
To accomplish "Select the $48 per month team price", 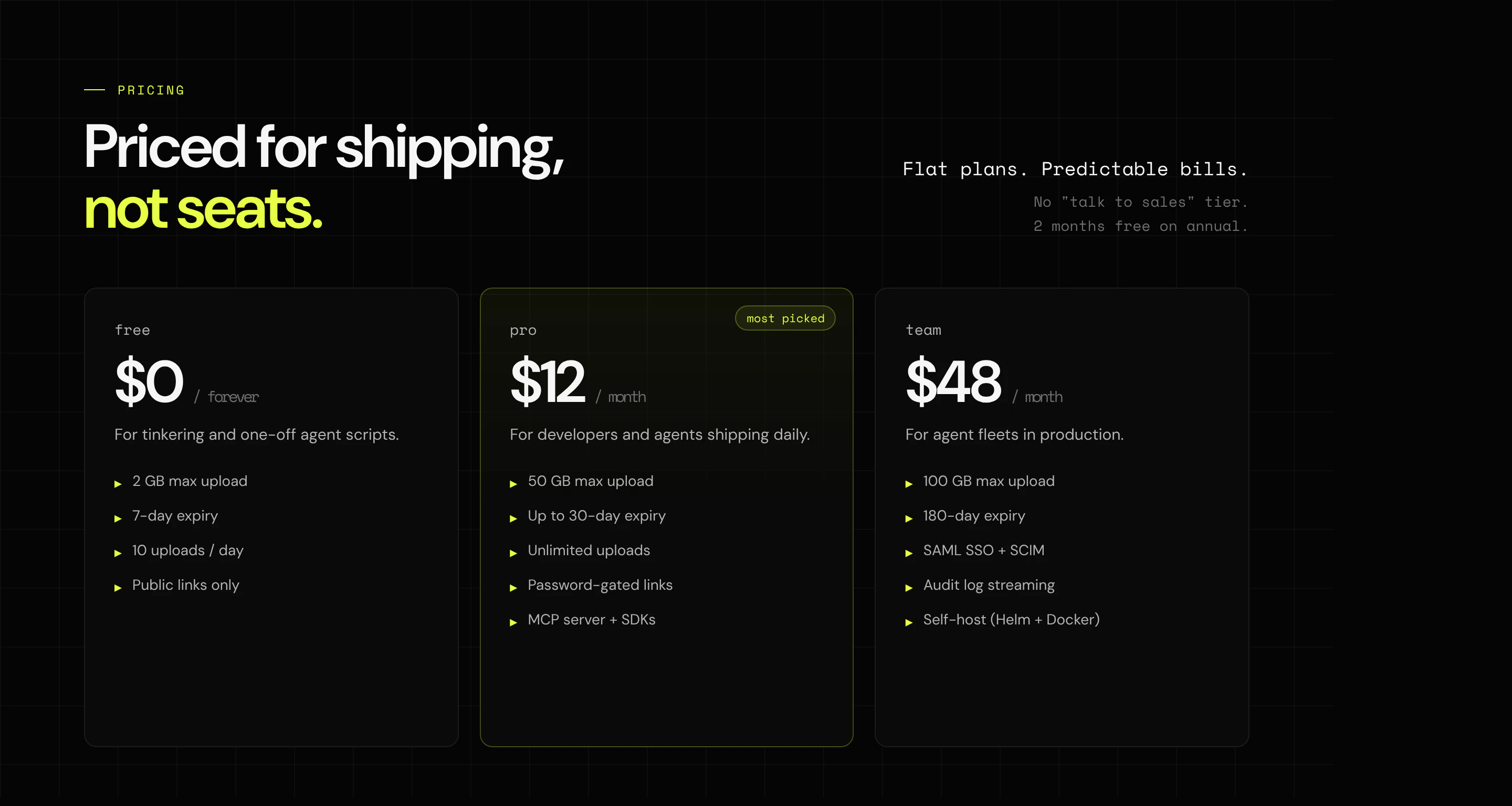I will (x=984, y=381).
